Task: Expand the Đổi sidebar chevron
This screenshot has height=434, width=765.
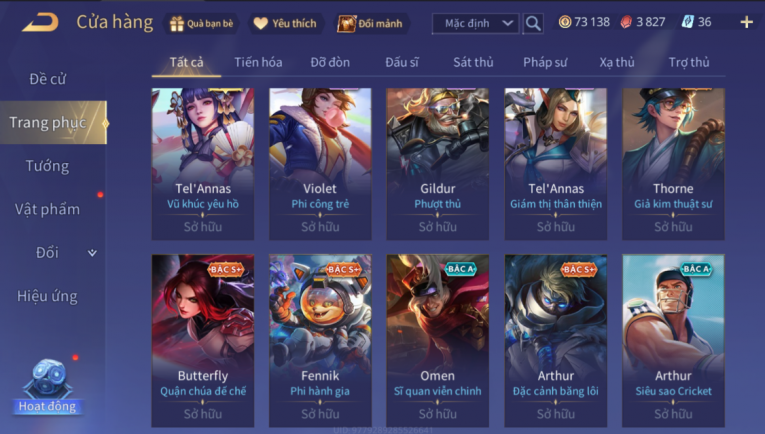Action: pos(92,253)
